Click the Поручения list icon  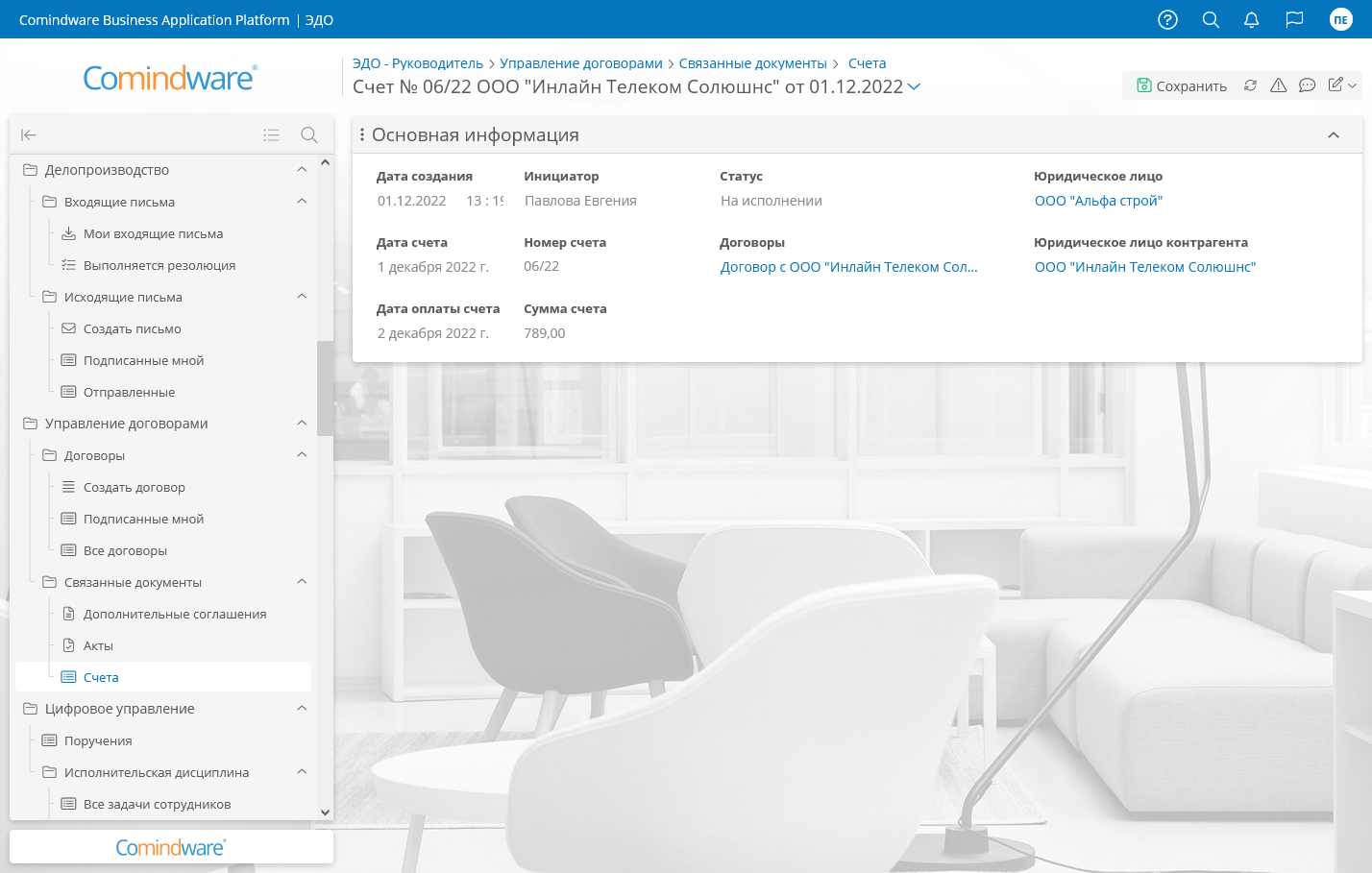tap(49, 740)
